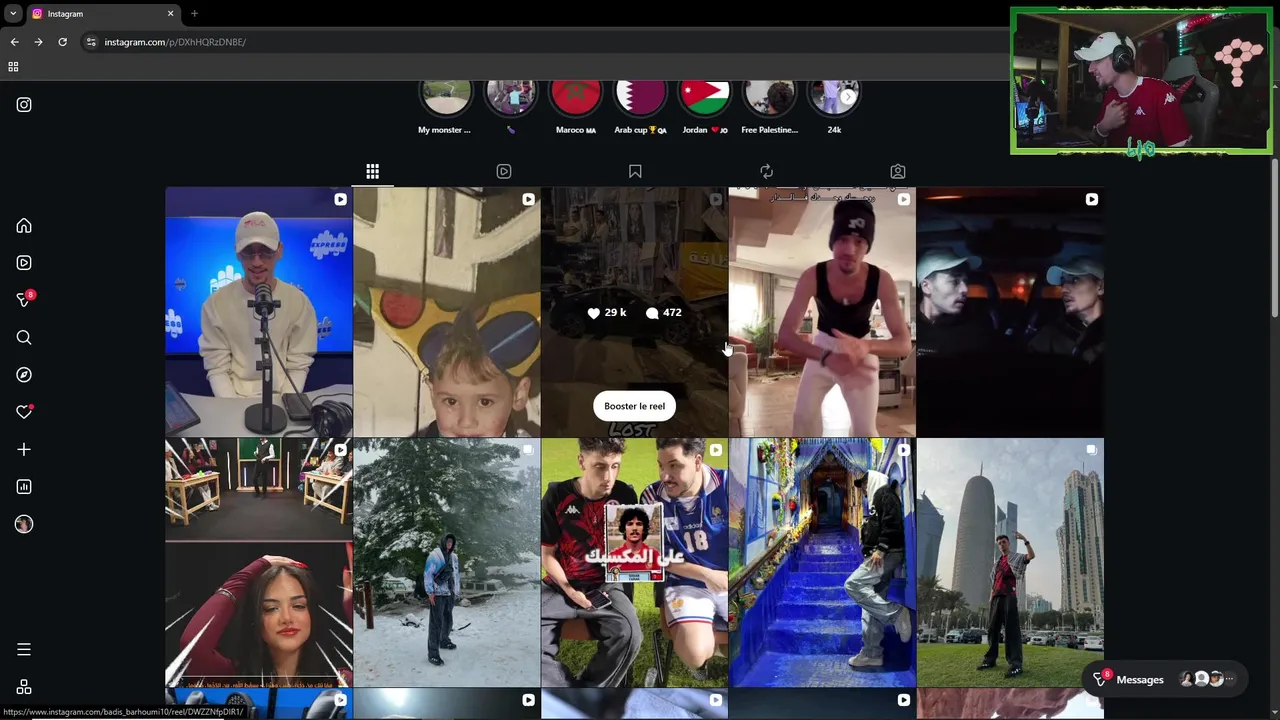Click the 'Booster le reel' button
The height and width of the screenshot is (720, 1280).
[634, 406]
